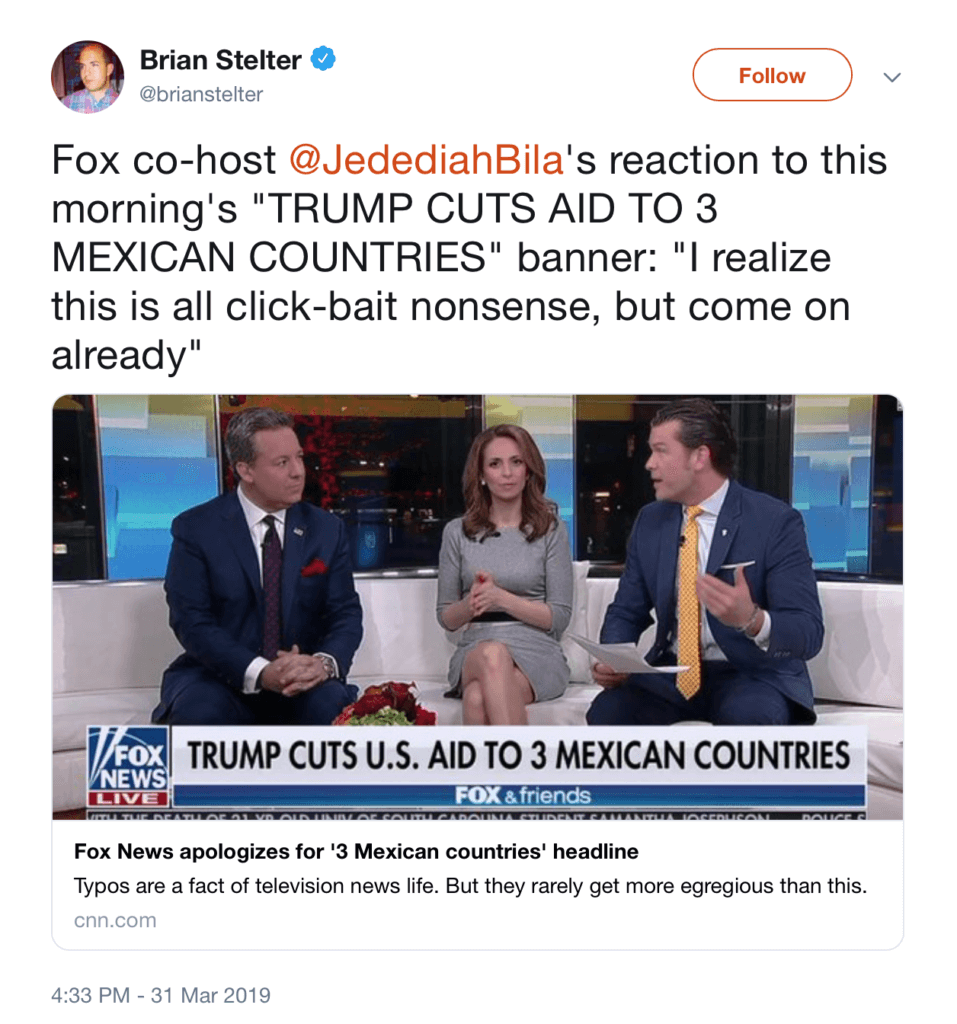Open Brian Stelter's profile avatar
This screenshot has height=1024, width=957.
pyautogui.click(x=88, y=77)
